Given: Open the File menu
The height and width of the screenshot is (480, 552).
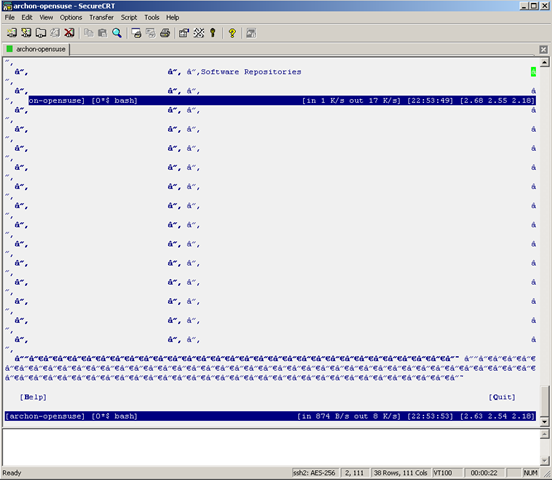Looking at the screenshot, I should (10, 17).
